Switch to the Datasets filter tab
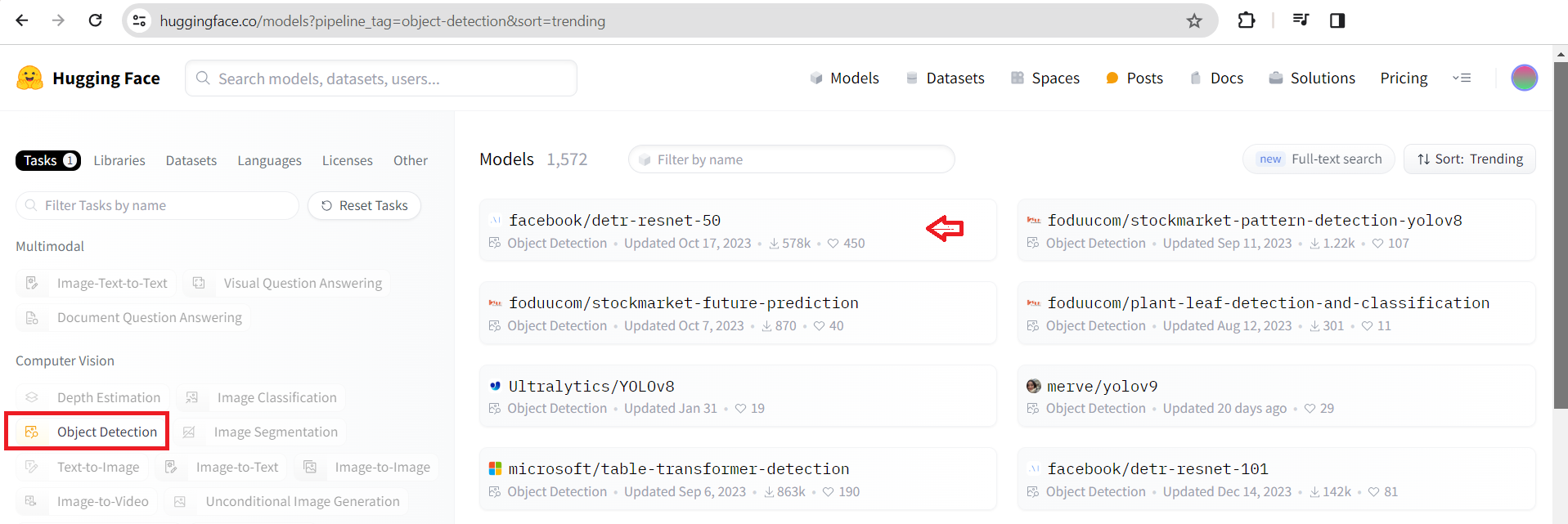The width and height of the screenshot is (1568, 524). tap(191, 160)
